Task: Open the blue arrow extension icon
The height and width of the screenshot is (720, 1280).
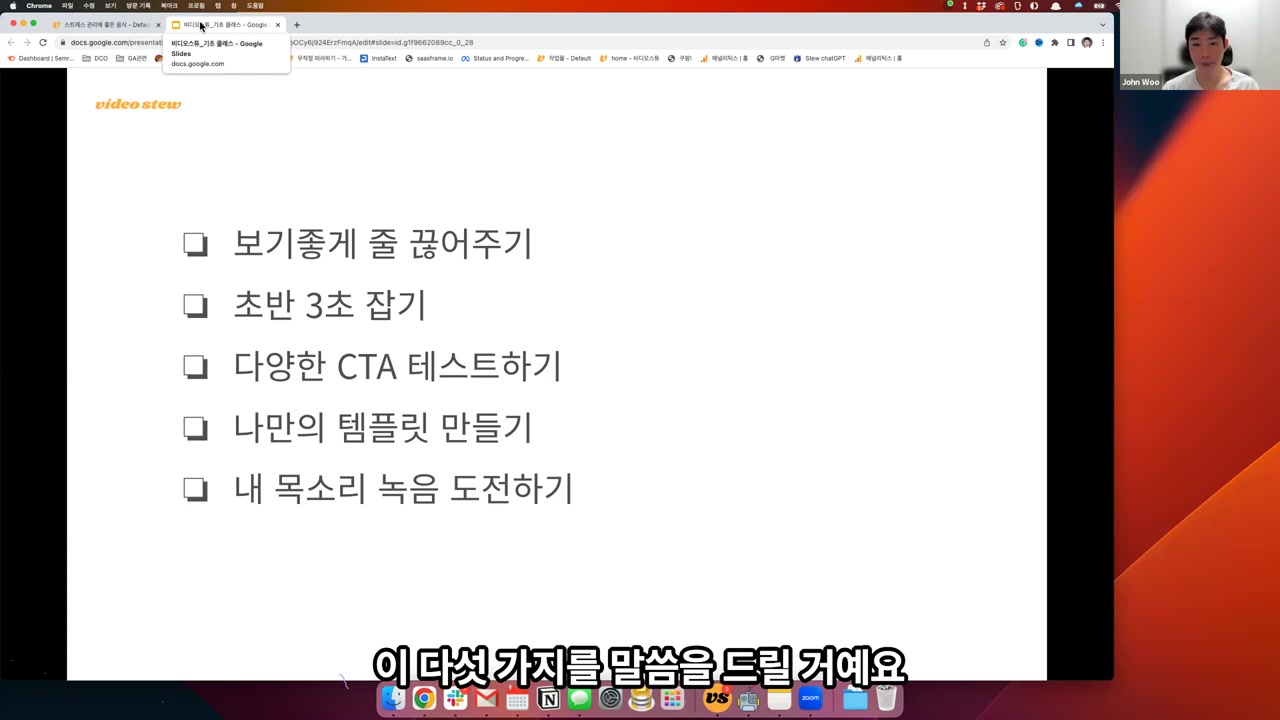Action: pos(1039,43)
